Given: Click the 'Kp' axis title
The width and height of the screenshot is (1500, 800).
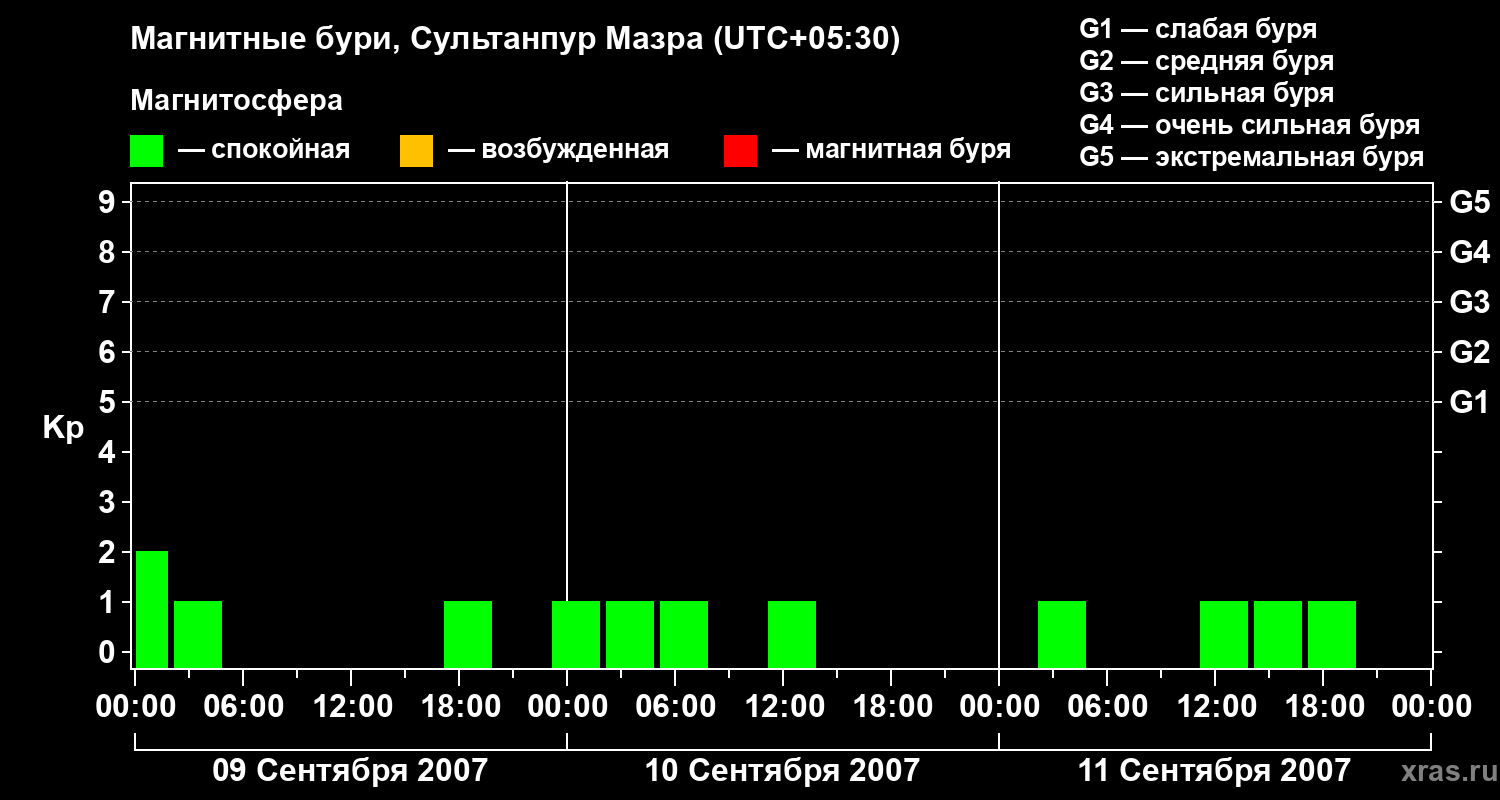Looking at the screenshot, I should pyautogui.click(x=63, y=428).
